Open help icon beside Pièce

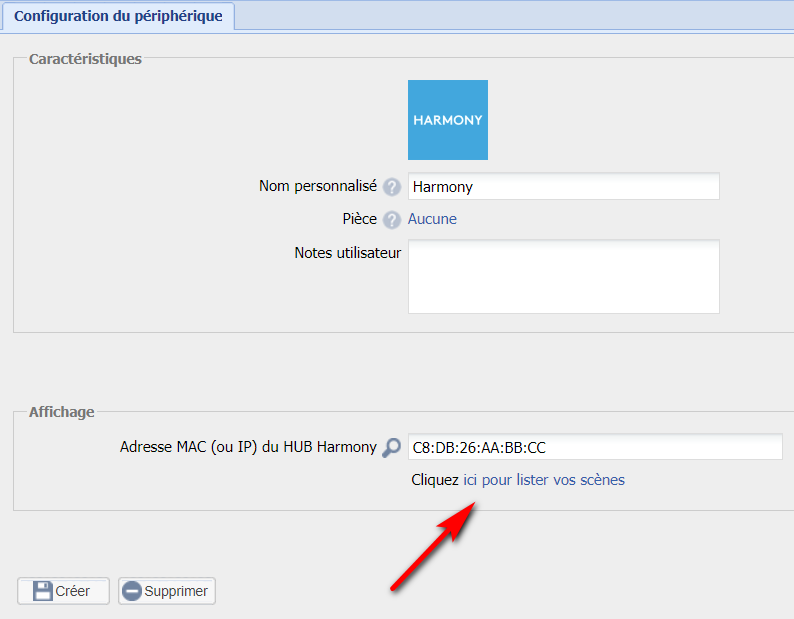click(x=392, y=220)
